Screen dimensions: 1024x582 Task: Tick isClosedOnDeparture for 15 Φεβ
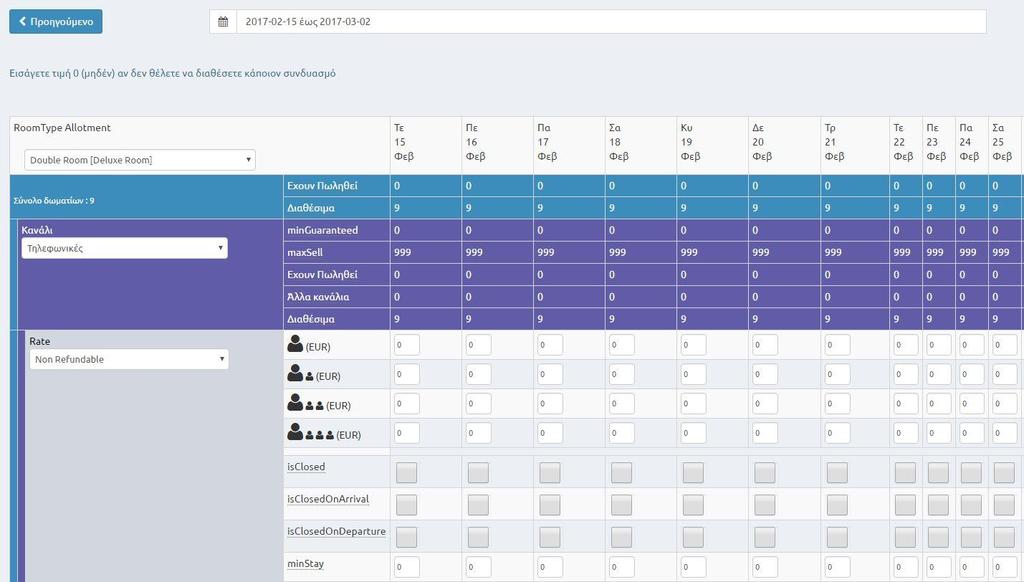406,537
